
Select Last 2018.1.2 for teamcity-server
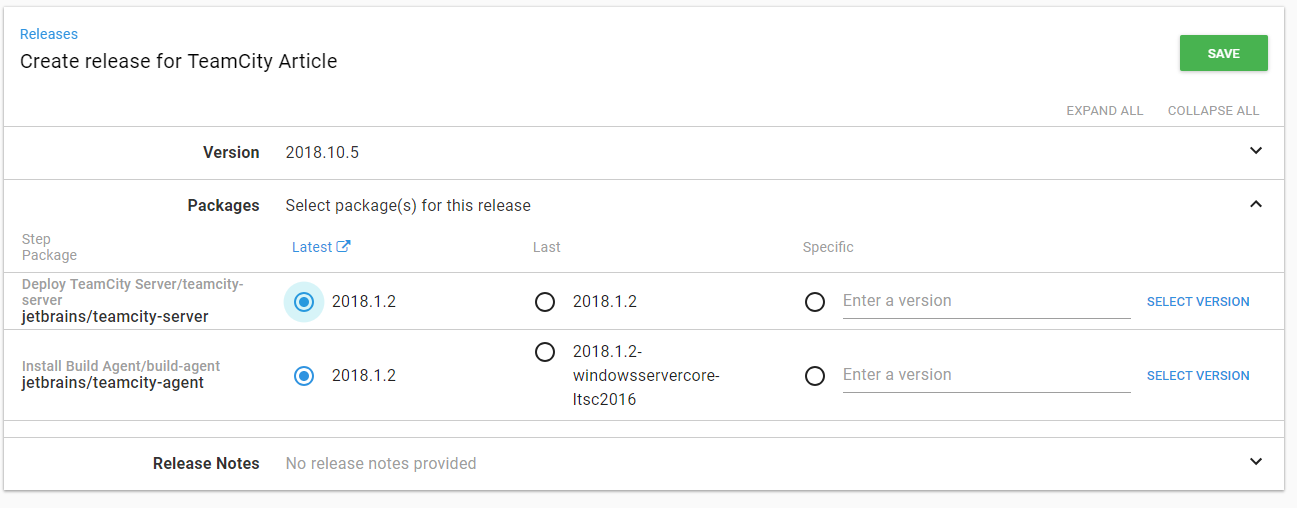[x=545, y=302]
